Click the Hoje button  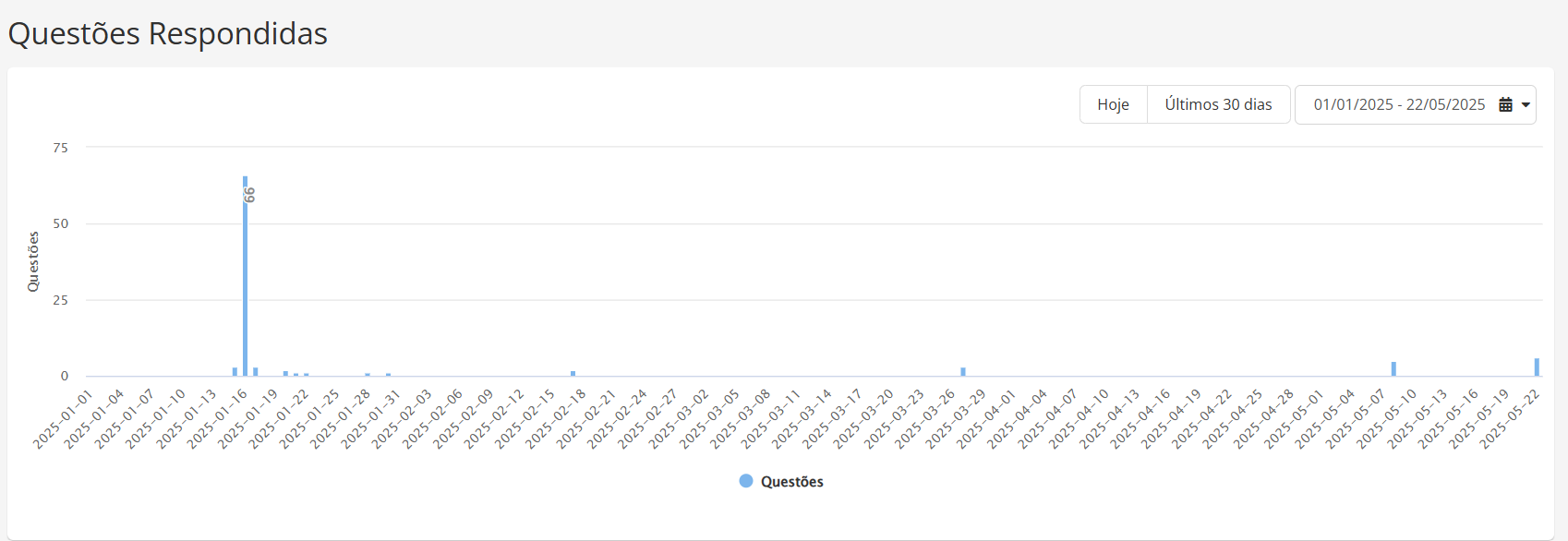point(1114,104)
